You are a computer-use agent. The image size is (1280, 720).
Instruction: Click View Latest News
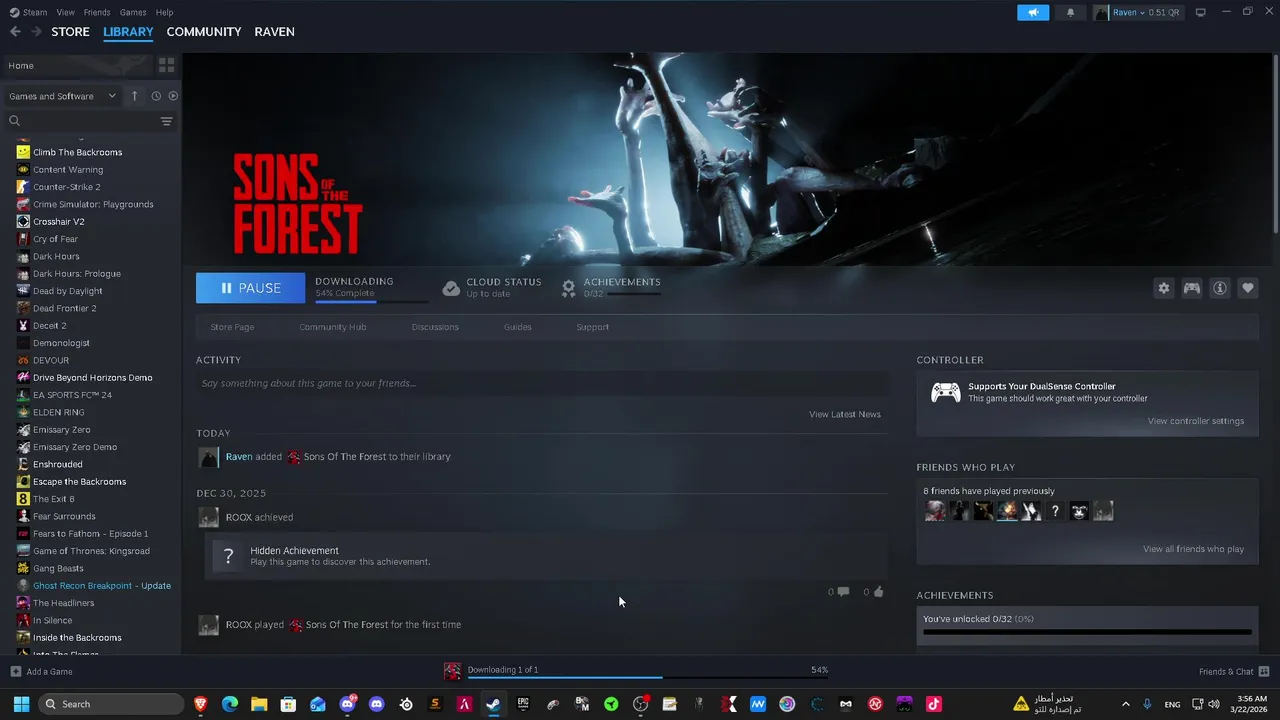[x=845, y=414]
